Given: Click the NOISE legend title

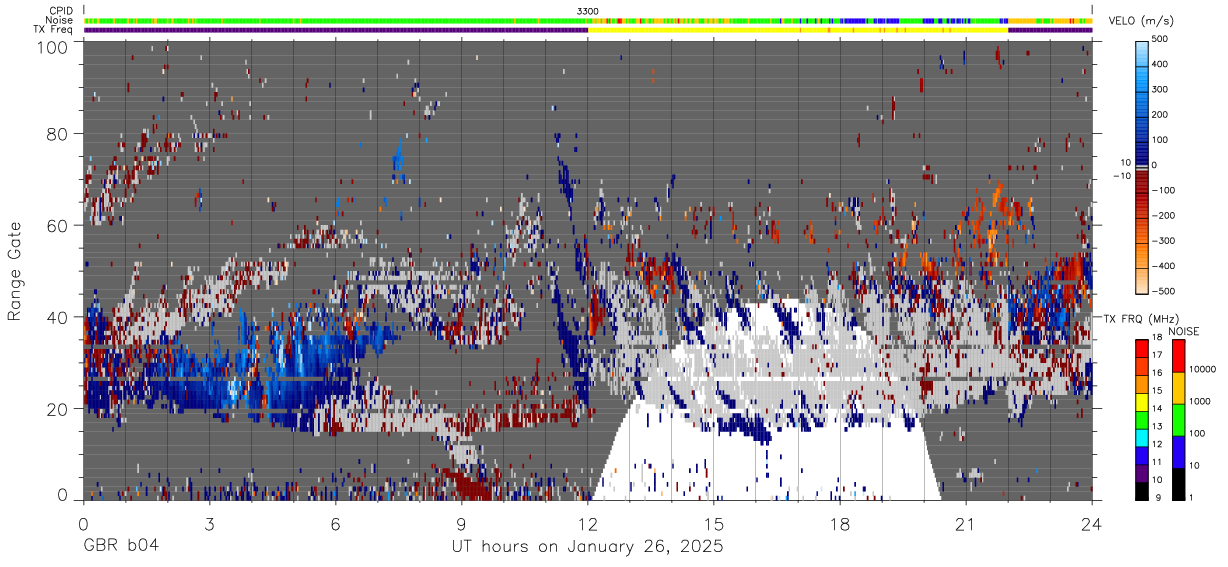Looking at the screenshot, I should tap(1184, 331).
